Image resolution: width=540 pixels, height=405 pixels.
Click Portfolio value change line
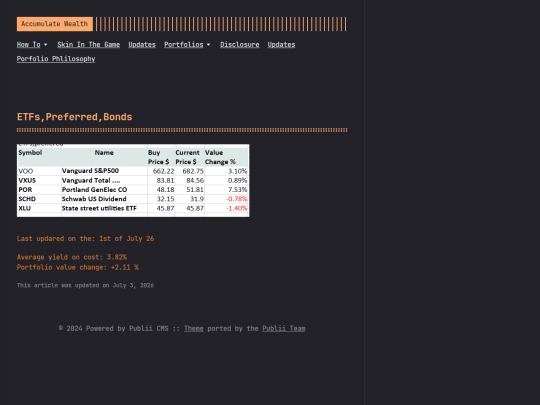tap(78, 267)
